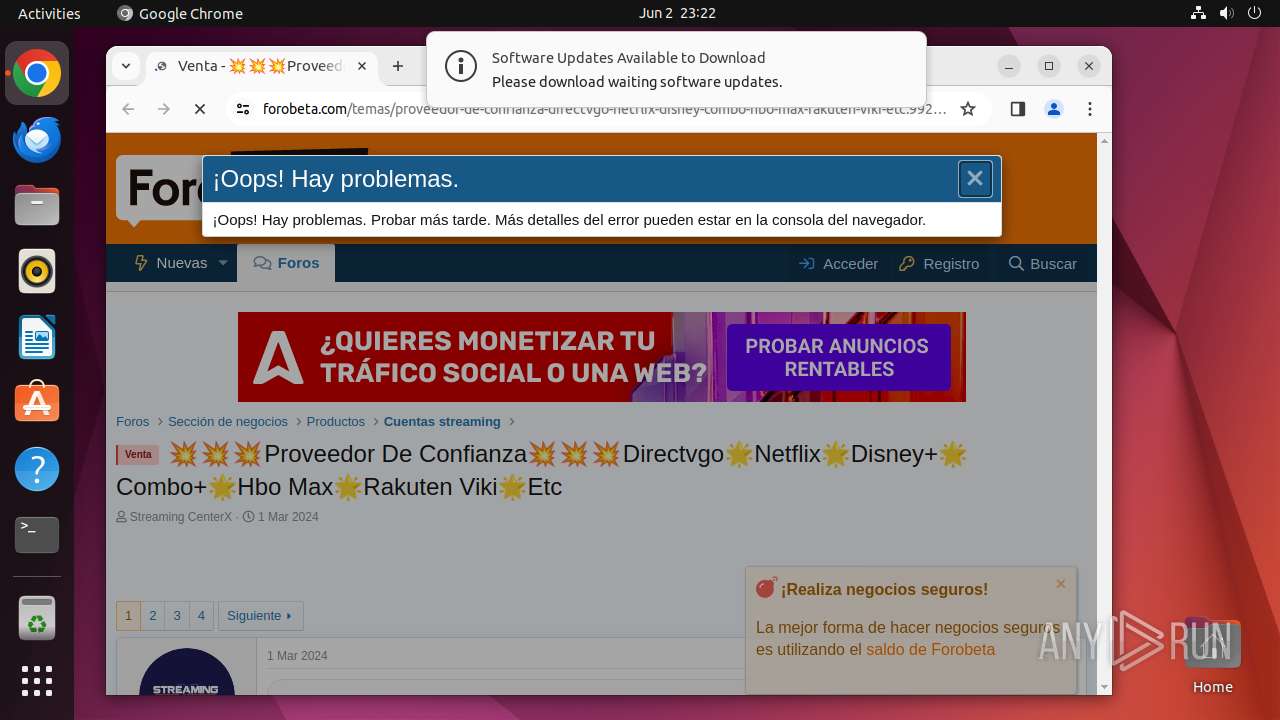Click Foros breadcrumb link
This screenshot has height=720, width=1280.
pyautogui.click(x=133, y=422)
